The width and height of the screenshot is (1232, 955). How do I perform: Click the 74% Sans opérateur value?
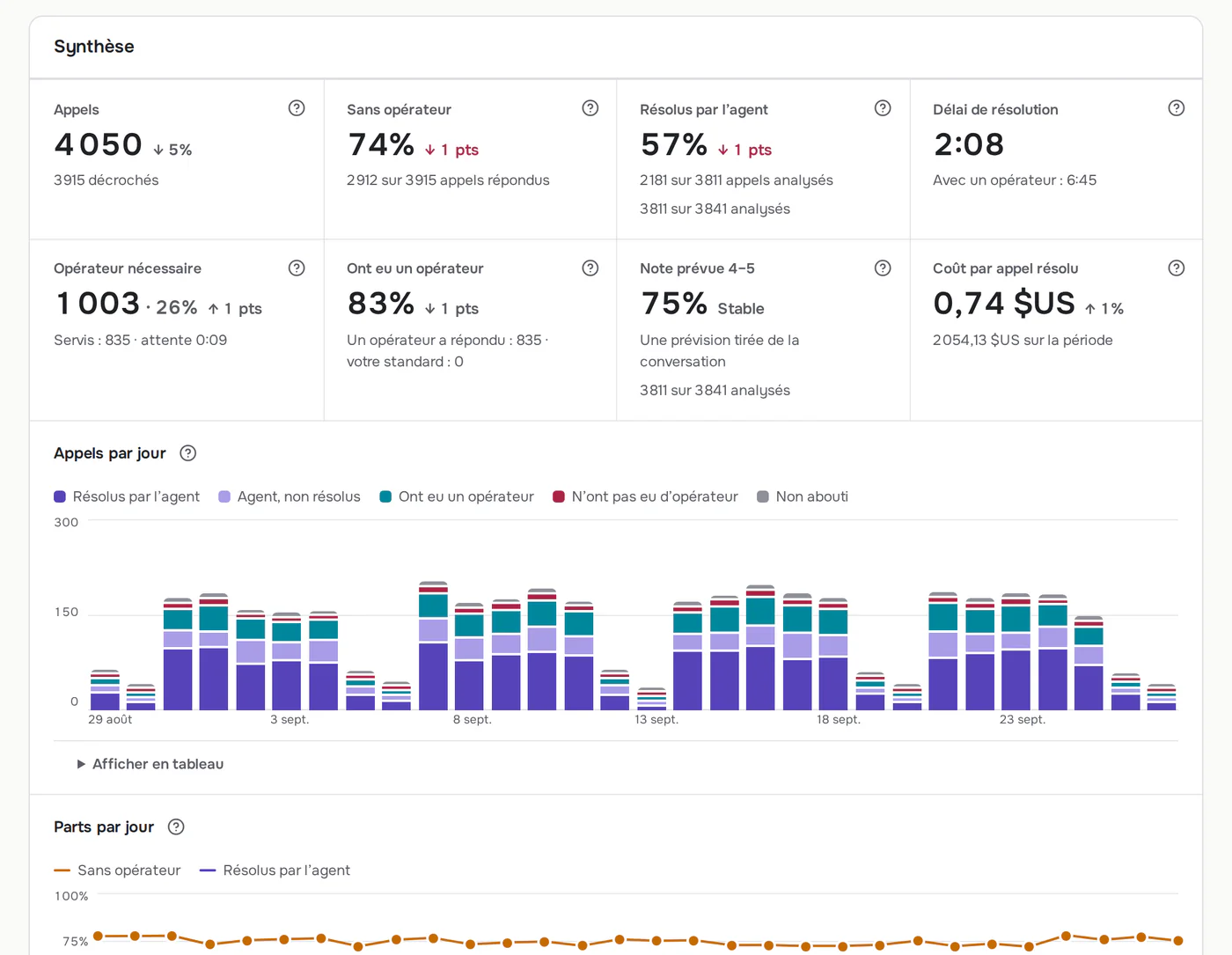tap(381, 144)
